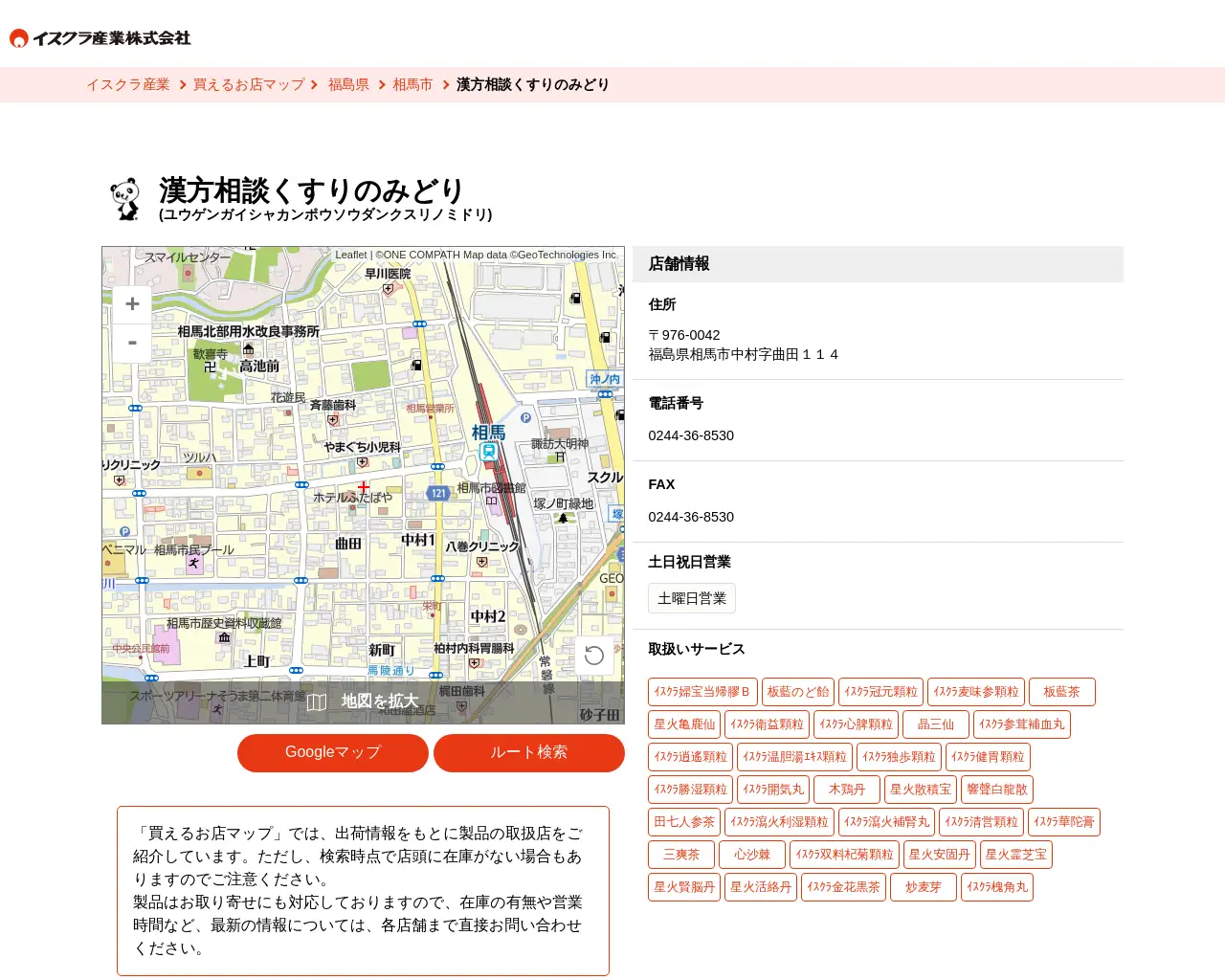Image resolution: width=1225 pixels, height=980 pixels.
Task: Select イスクラ瀉火補腎丸 product tag
Action: point(886,822)
